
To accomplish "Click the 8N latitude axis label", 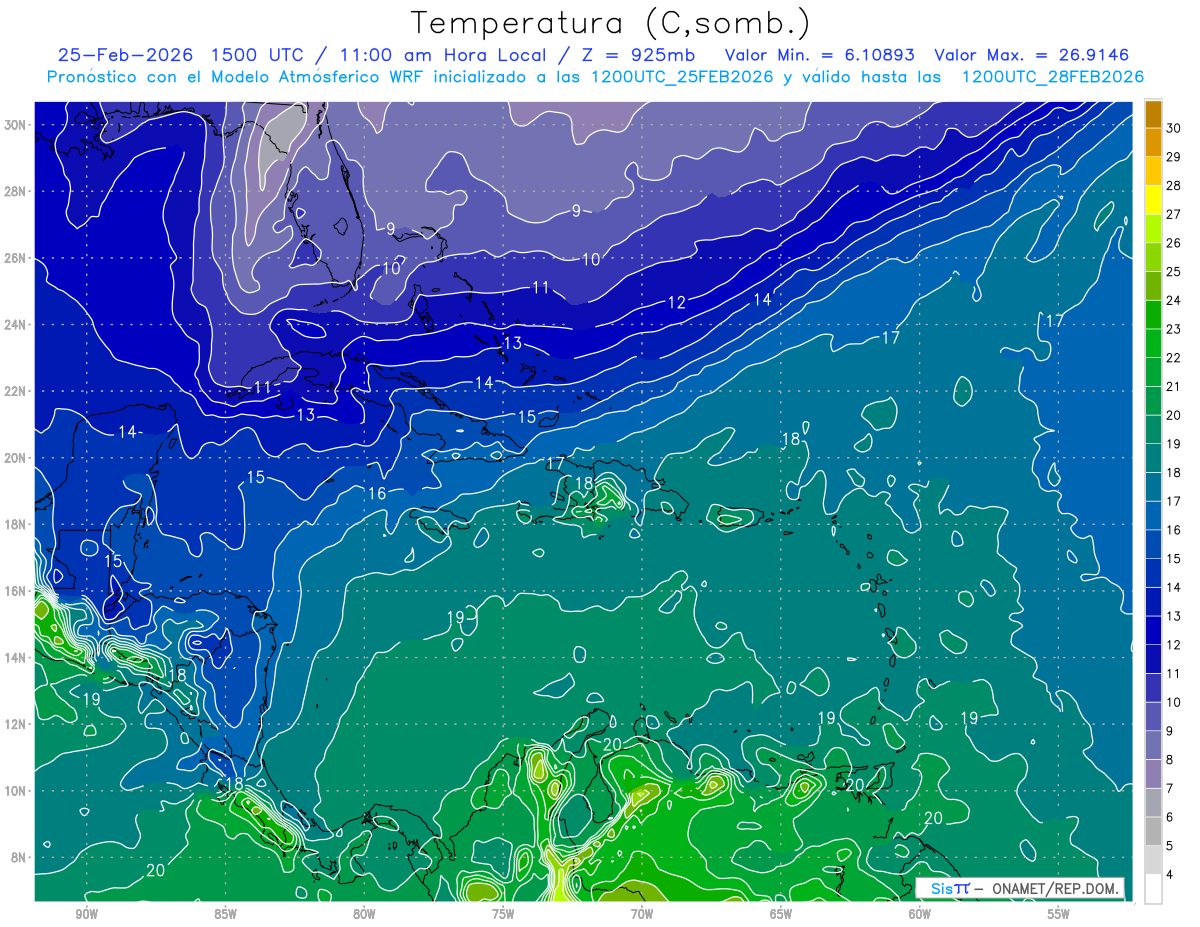I will (x=20, y=857).
